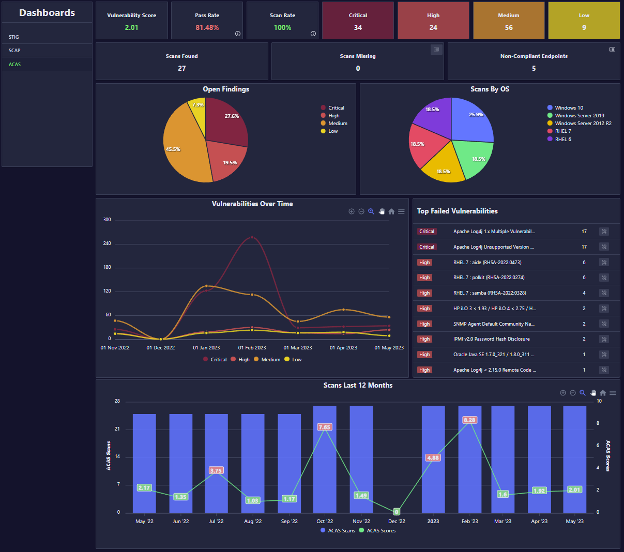The image size is (624, 552).
Task: Select STIG in the Dashboards sidebar
Action: tap(14, 36)
